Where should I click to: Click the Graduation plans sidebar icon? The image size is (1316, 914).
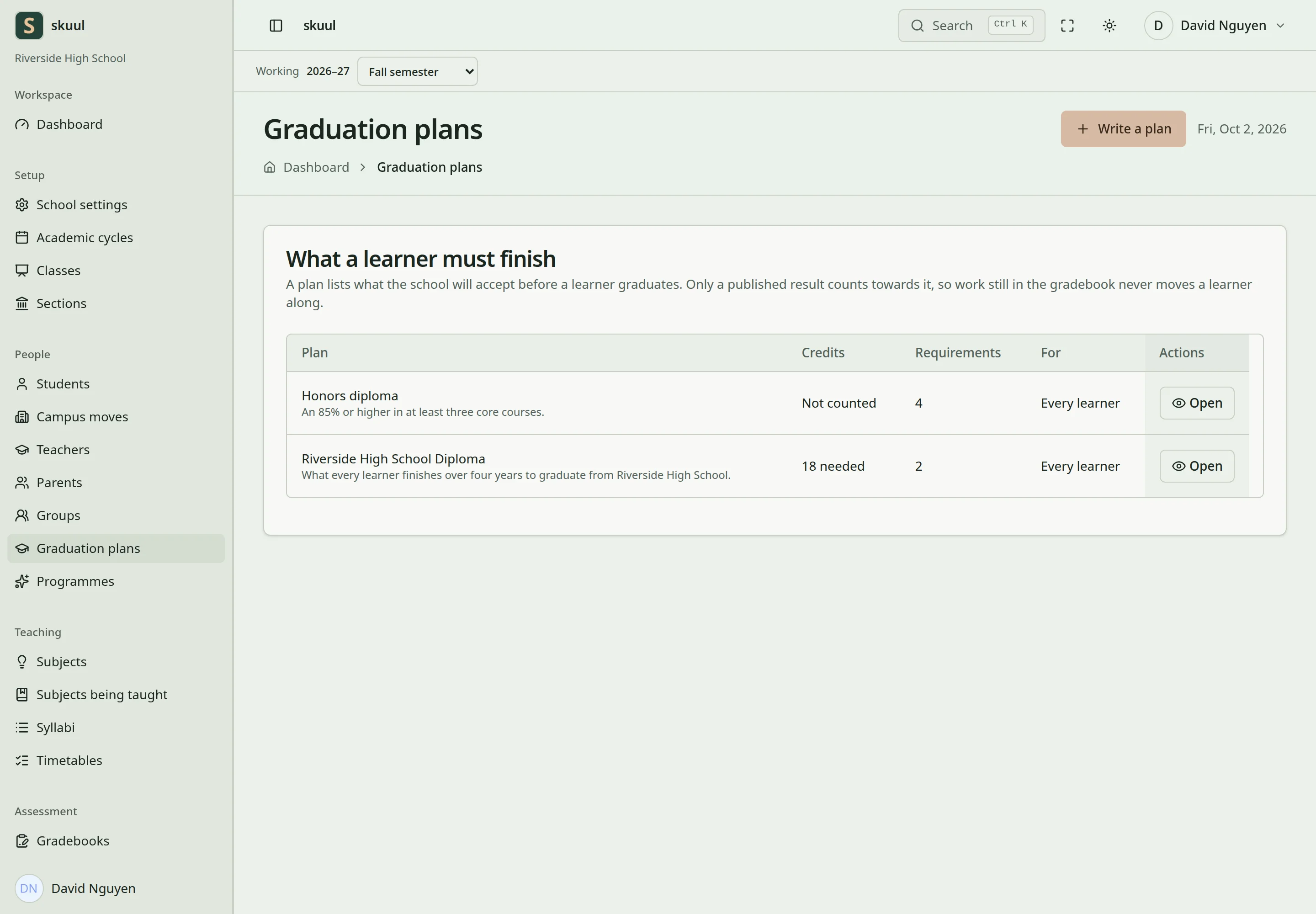(22, 549)
